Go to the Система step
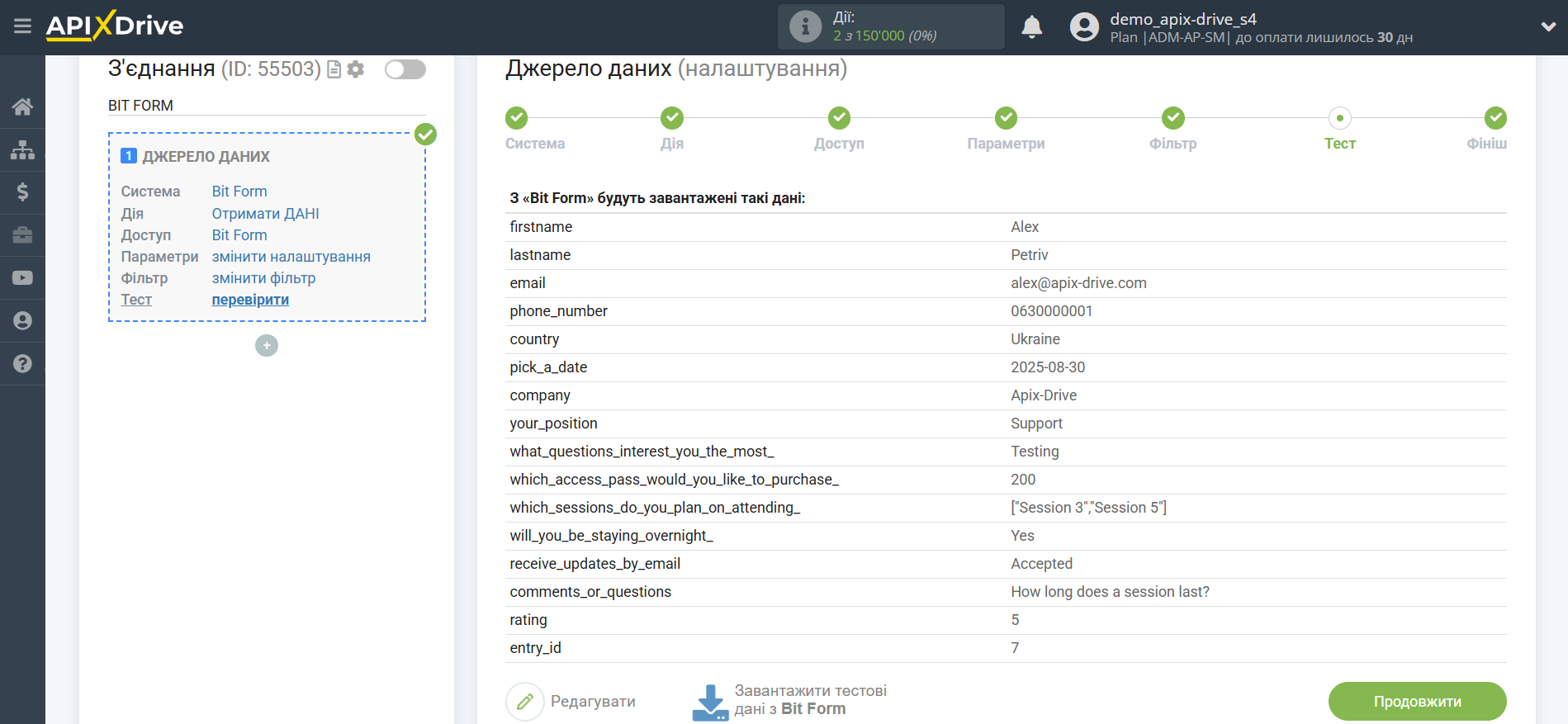 point(535,130)
